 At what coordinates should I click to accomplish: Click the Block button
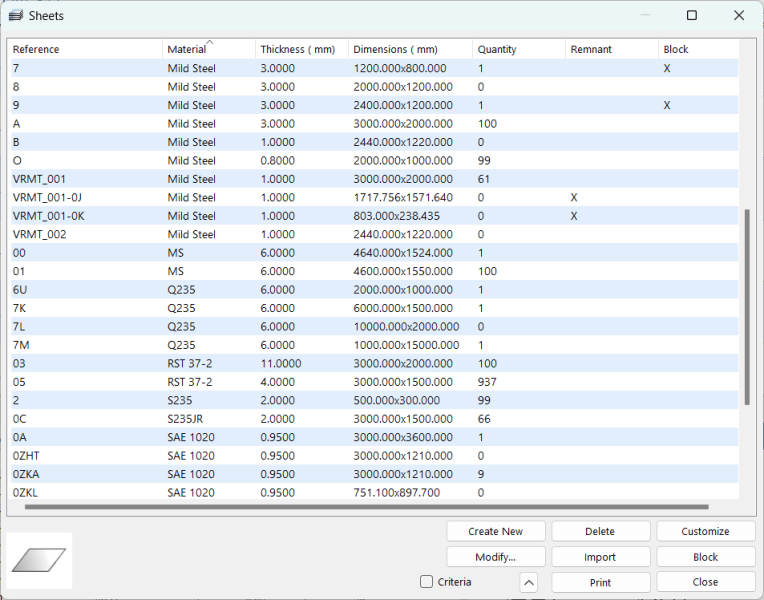(x=705, y=557)
